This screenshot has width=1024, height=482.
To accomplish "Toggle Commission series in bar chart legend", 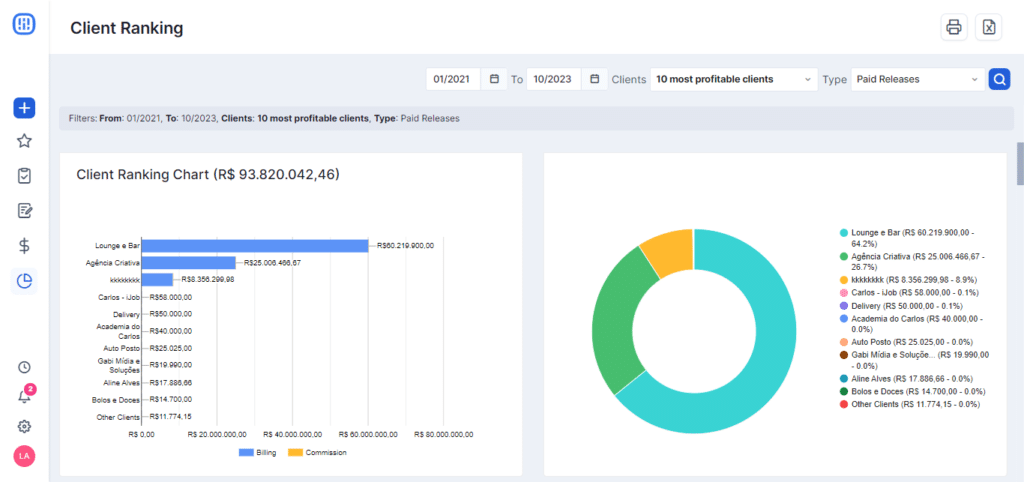I will (x=317, y=453).
